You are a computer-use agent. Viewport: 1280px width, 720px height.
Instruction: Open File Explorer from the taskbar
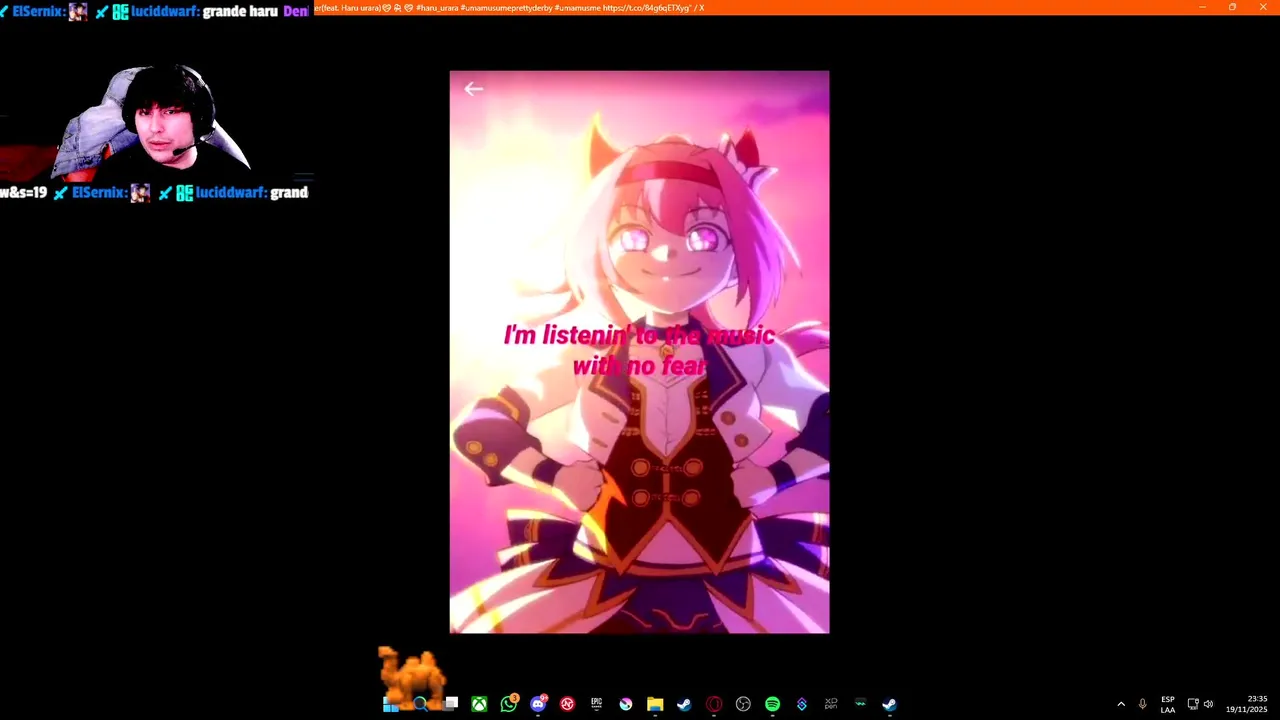(655, 704)
